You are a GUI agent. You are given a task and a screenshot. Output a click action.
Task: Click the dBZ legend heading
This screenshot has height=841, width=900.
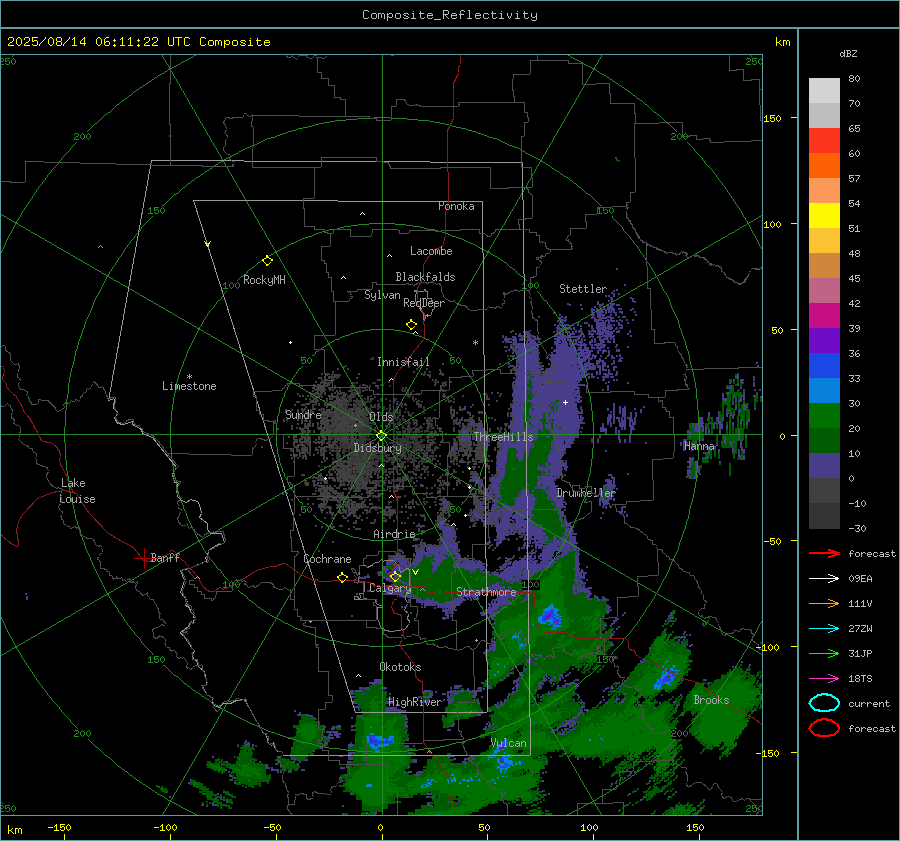tap(848, 53)
